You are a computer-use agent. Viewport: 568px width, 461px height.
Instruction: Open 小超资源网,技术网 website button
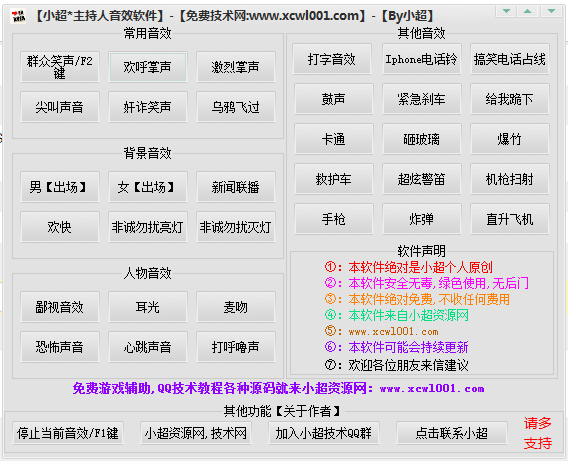[196, 433]
